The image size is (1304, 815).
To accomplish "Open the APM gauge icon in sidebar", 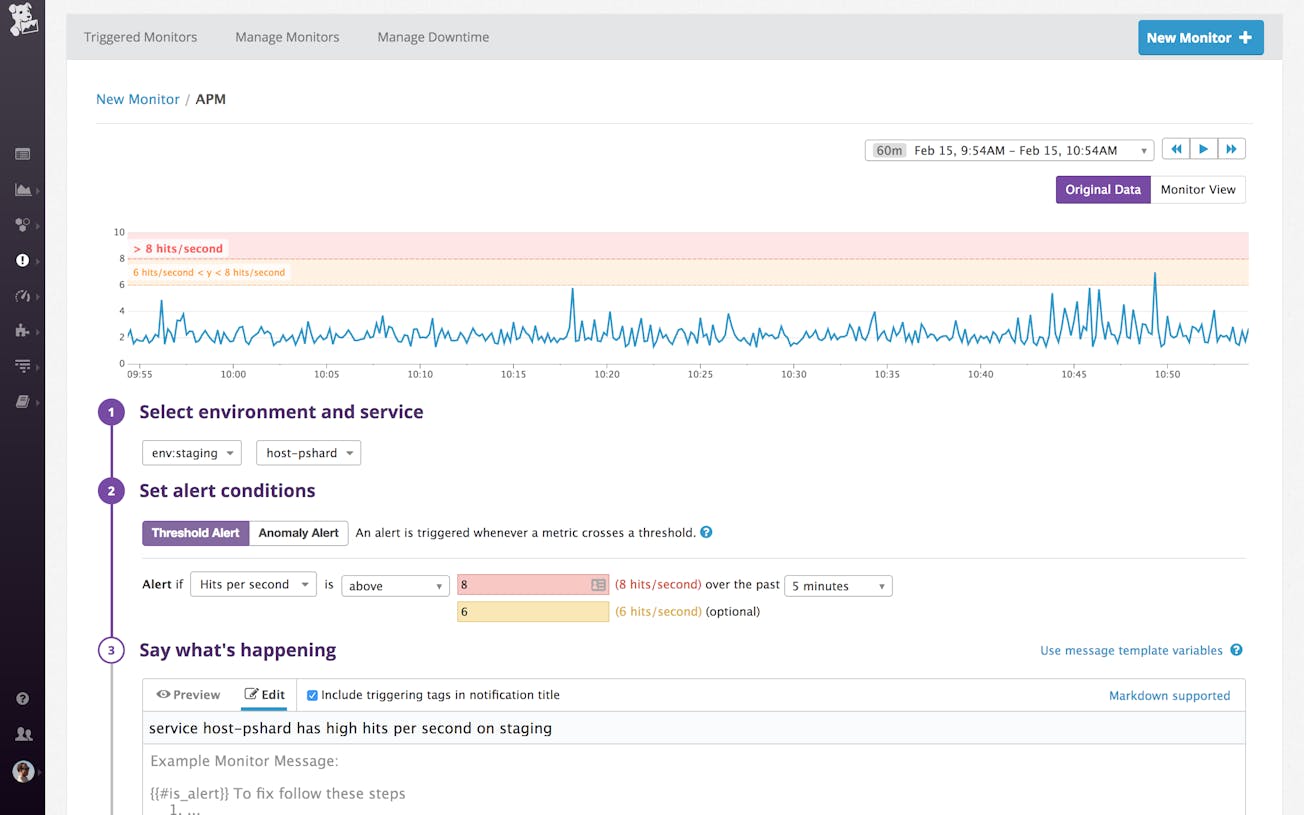I will pos(22,295).
